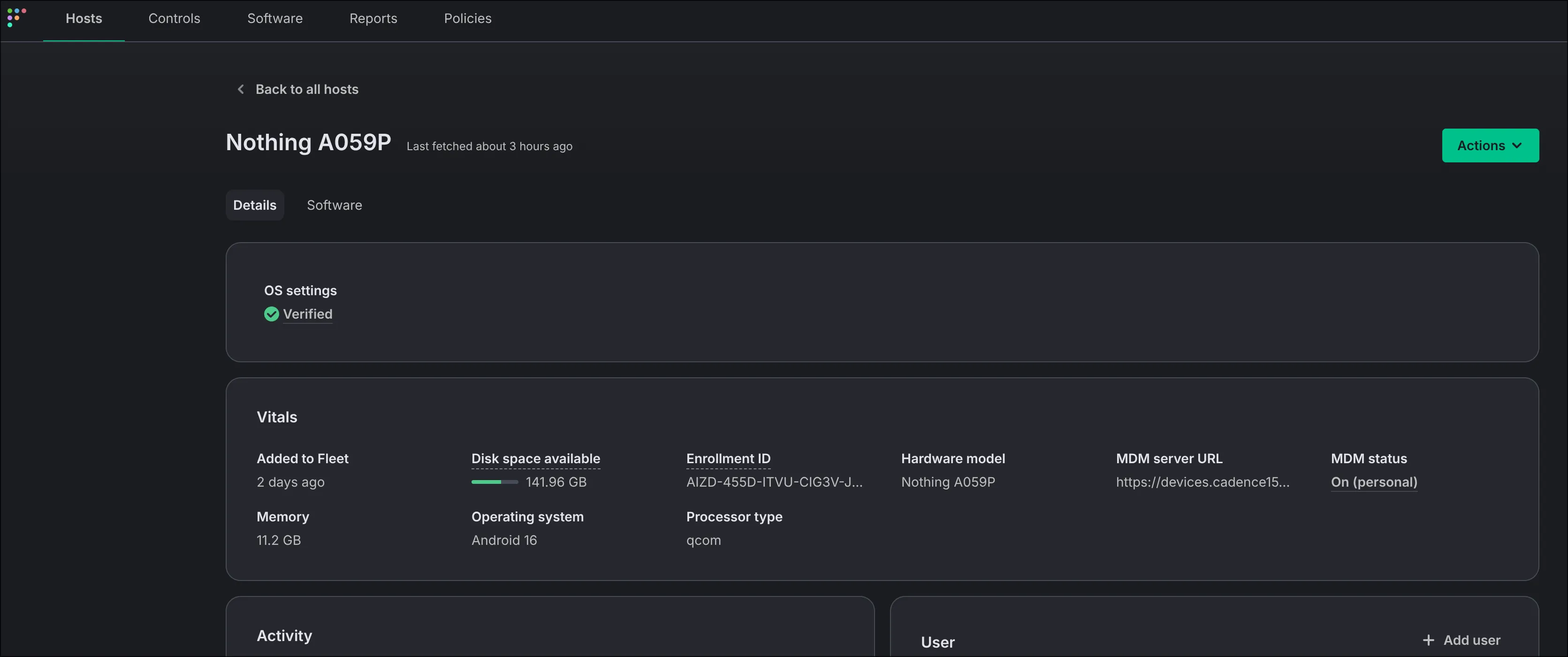Click the qcom processor type value
1568x657 pixels.
pyautogui.click(x=703, y=541)
